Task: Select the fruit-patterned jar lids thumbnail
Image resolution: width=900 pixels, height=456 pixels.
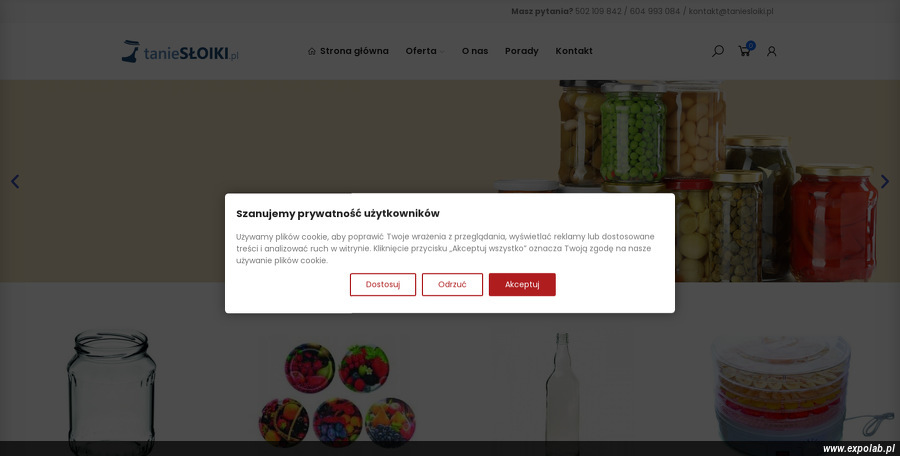Action: point(337,395)
